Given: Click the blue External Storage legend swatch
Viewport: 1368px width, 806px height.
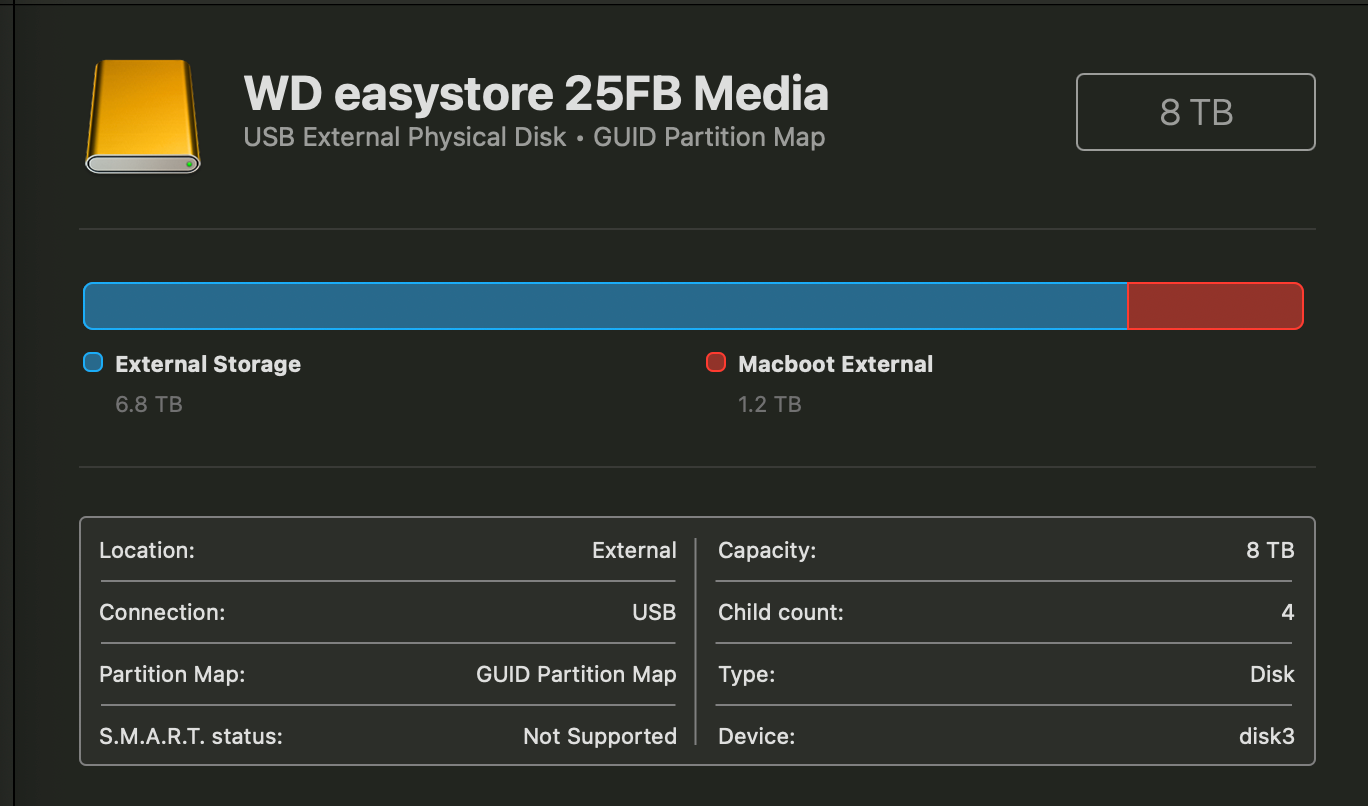Looking at the screenshot, I should click(x=93, y=363).
